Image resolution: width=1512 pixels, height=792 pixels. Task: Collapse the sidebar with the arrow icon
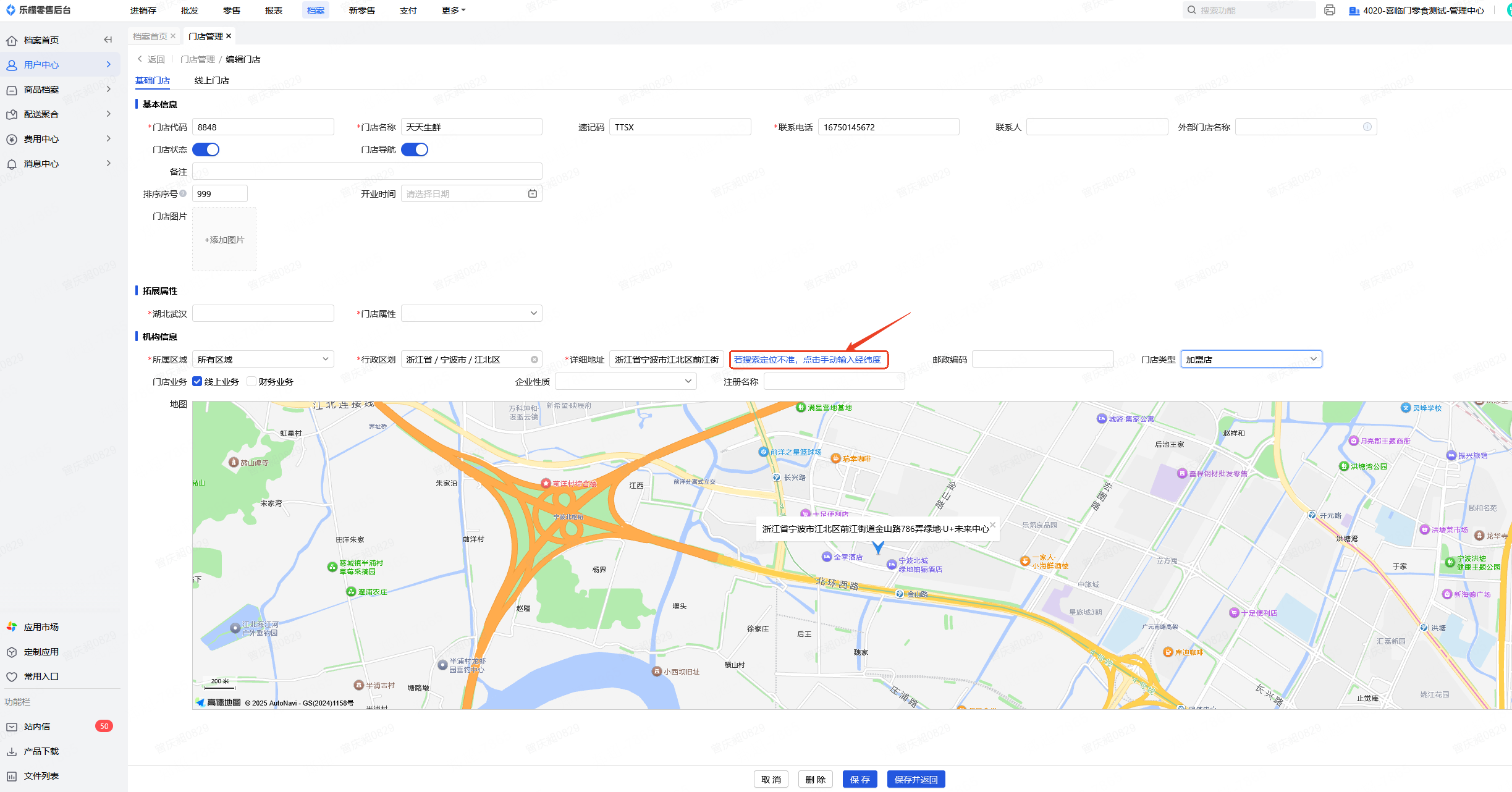(108, 40)
